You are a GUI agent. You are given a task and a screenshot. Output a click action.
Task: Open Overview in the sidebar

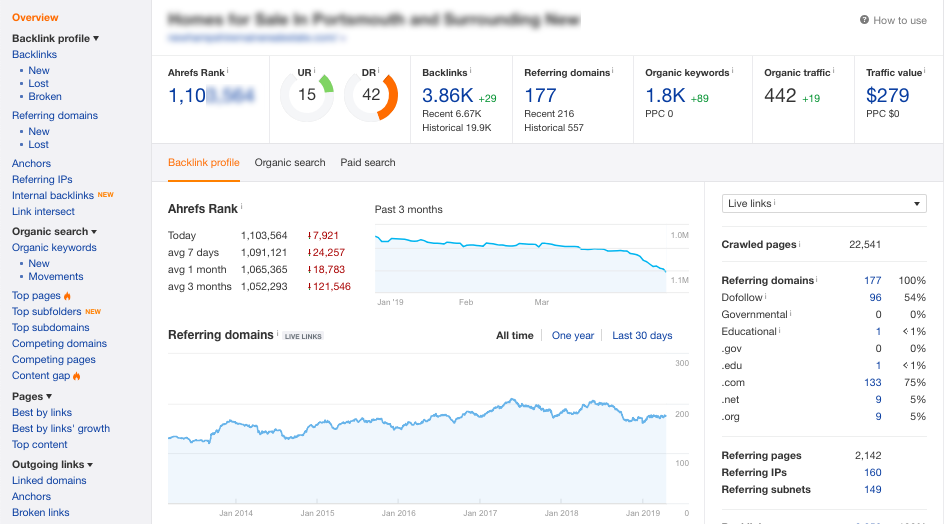35,18
